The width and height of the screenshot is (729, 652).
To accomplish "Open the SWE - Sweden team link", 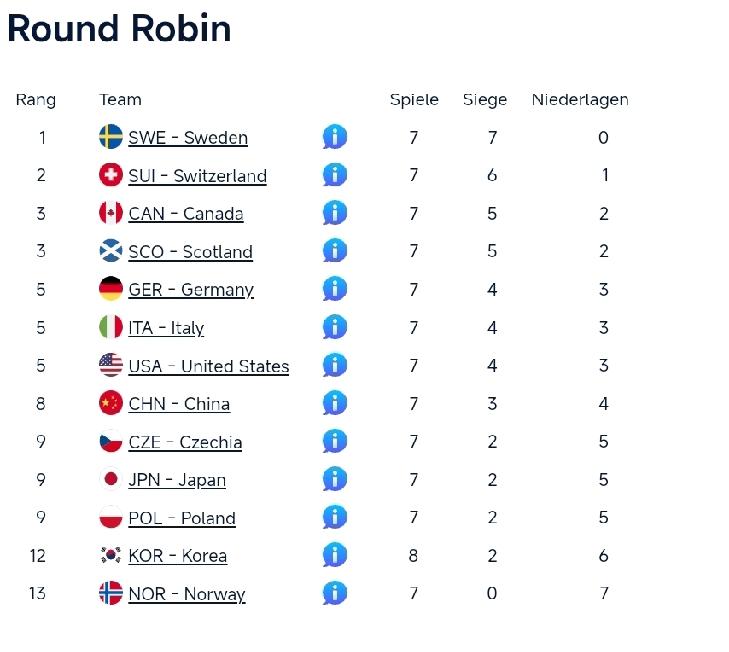I will [x=188, y=138].
